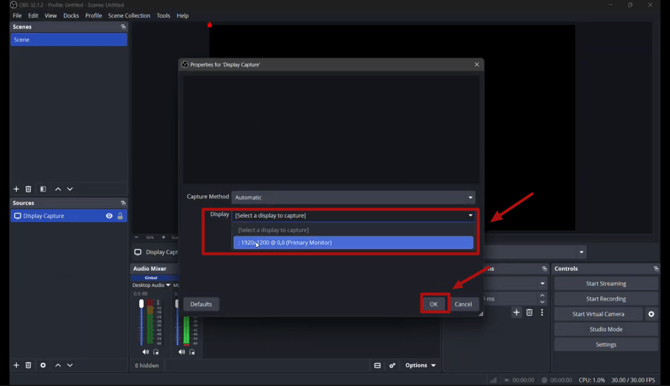The image size is (670, 386).
Task: Open the Scene Collection menu
Action: pyautogui.click(x=129, y=15)
